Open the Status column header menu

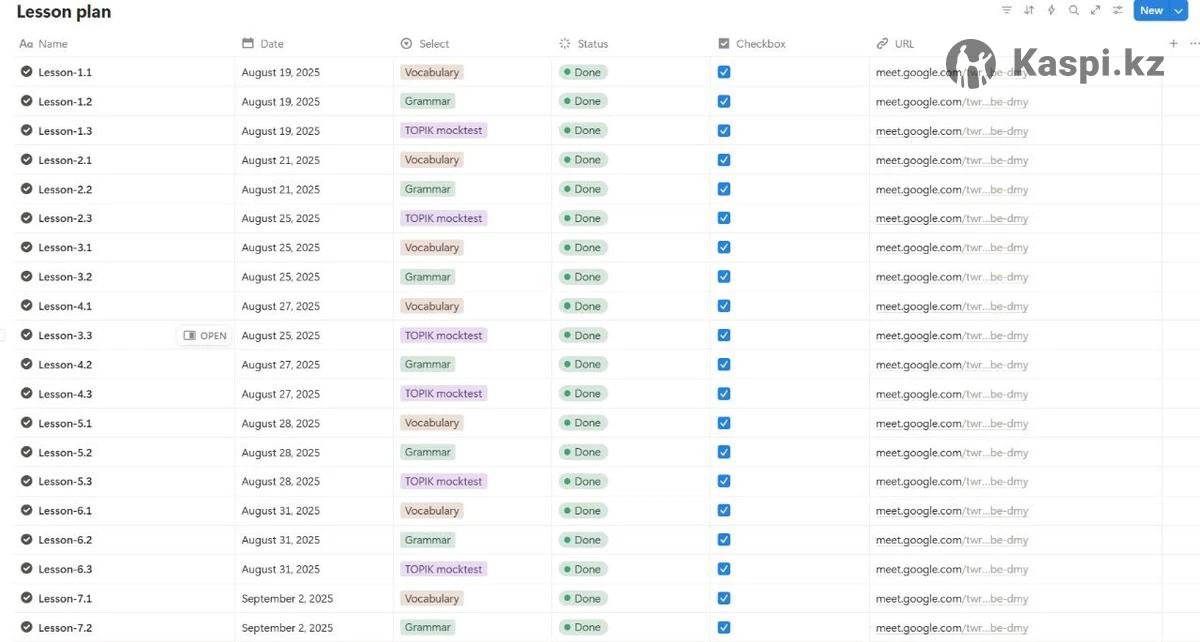pyautogui.click(x=592, y=43)
